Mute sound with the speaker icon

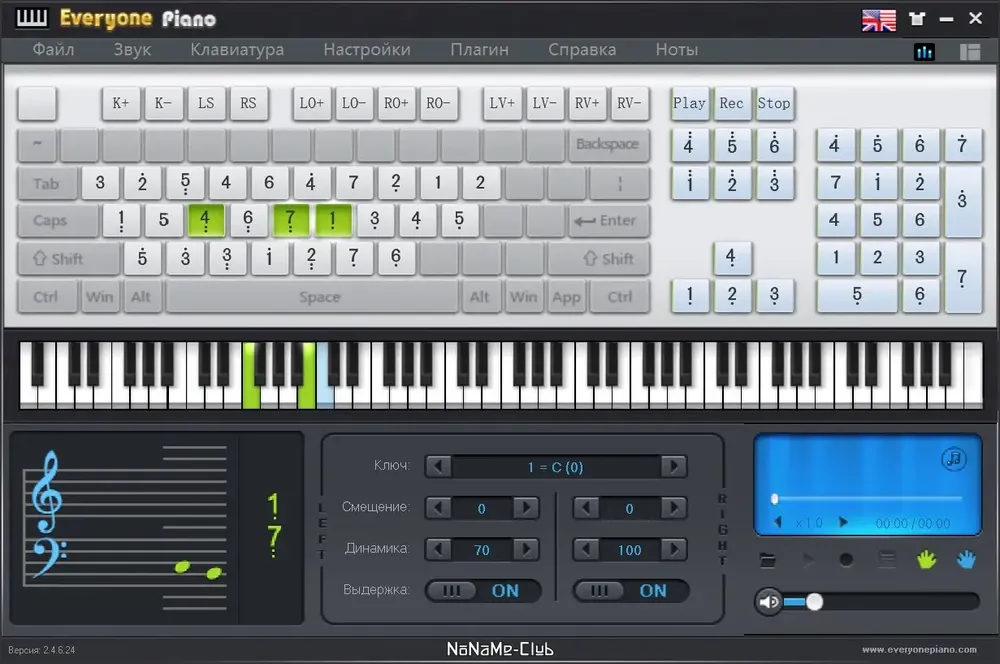coord(768,601)
